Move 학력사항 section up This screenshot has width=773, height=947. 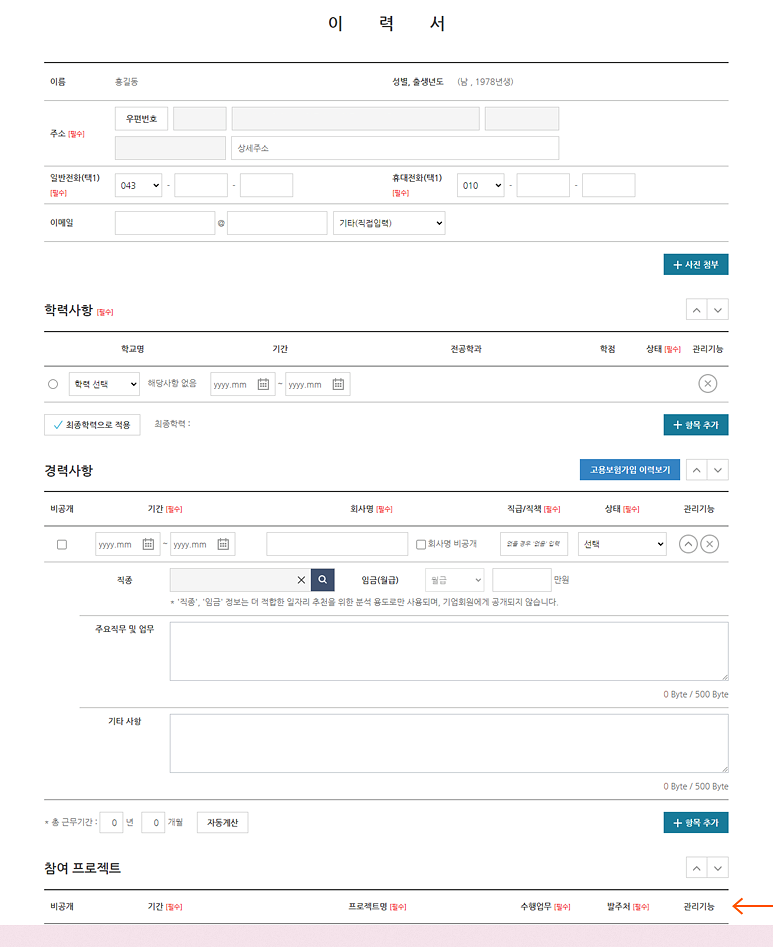click(x=697, y=310)
